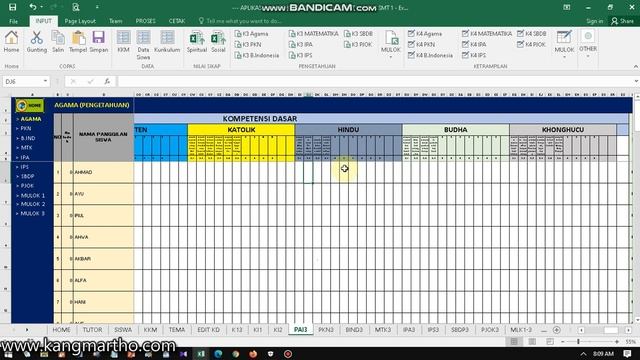This screenshot has width=640, height=360.
Task: Open K3 Agama sheet button
Action: [251, 34]
